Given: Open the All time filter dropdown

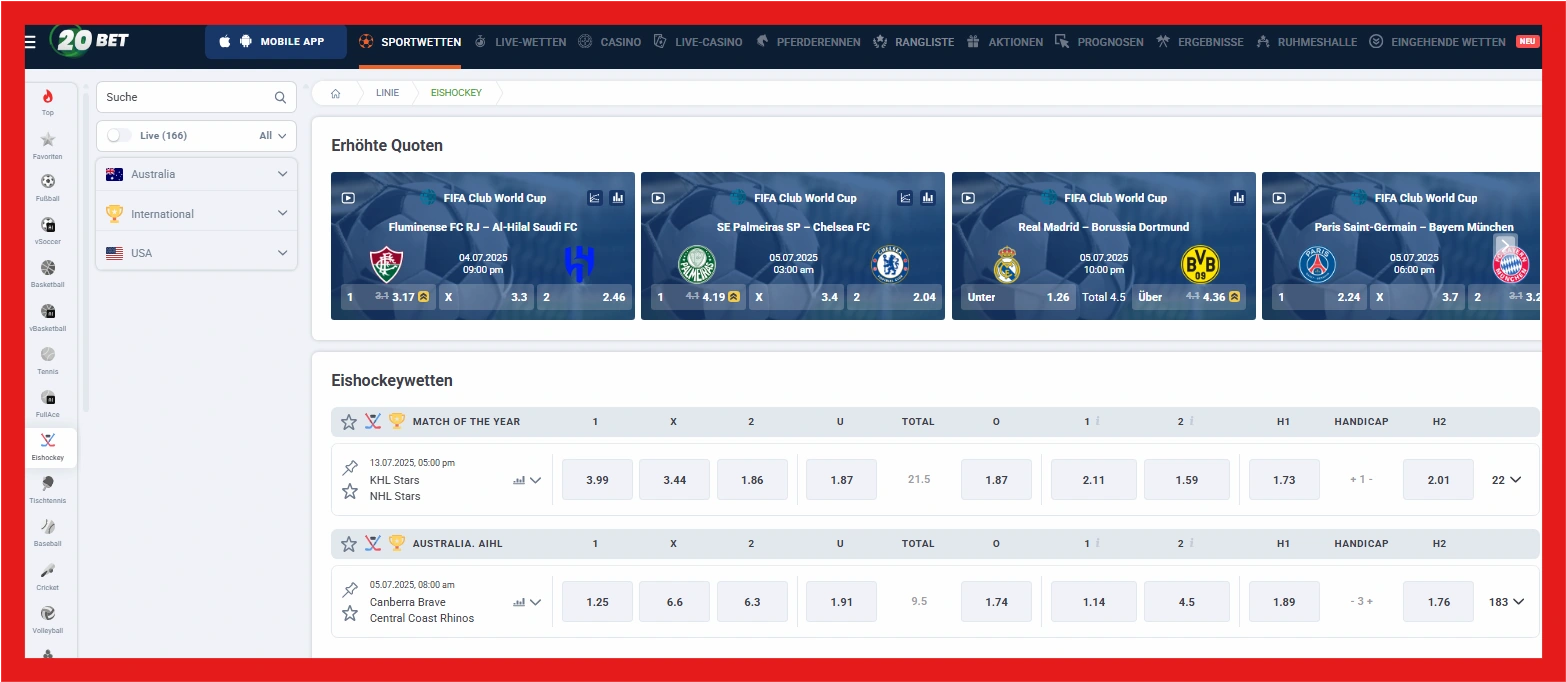Looking at the screenshot, I should coord(273,135).
